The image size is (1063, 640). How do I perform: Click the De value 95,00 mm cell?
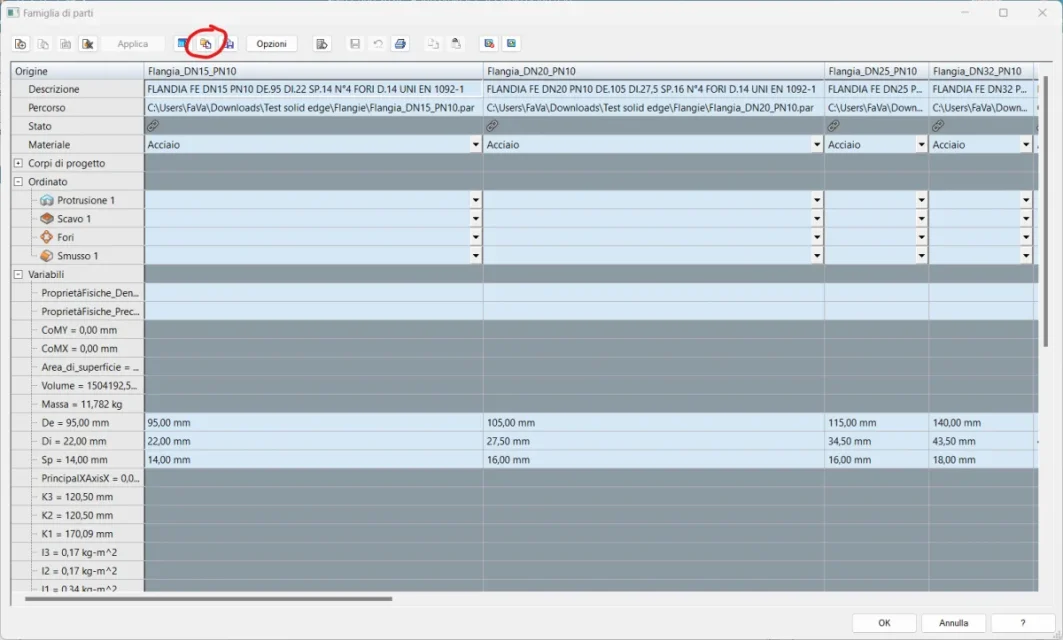tap(313, 423)
